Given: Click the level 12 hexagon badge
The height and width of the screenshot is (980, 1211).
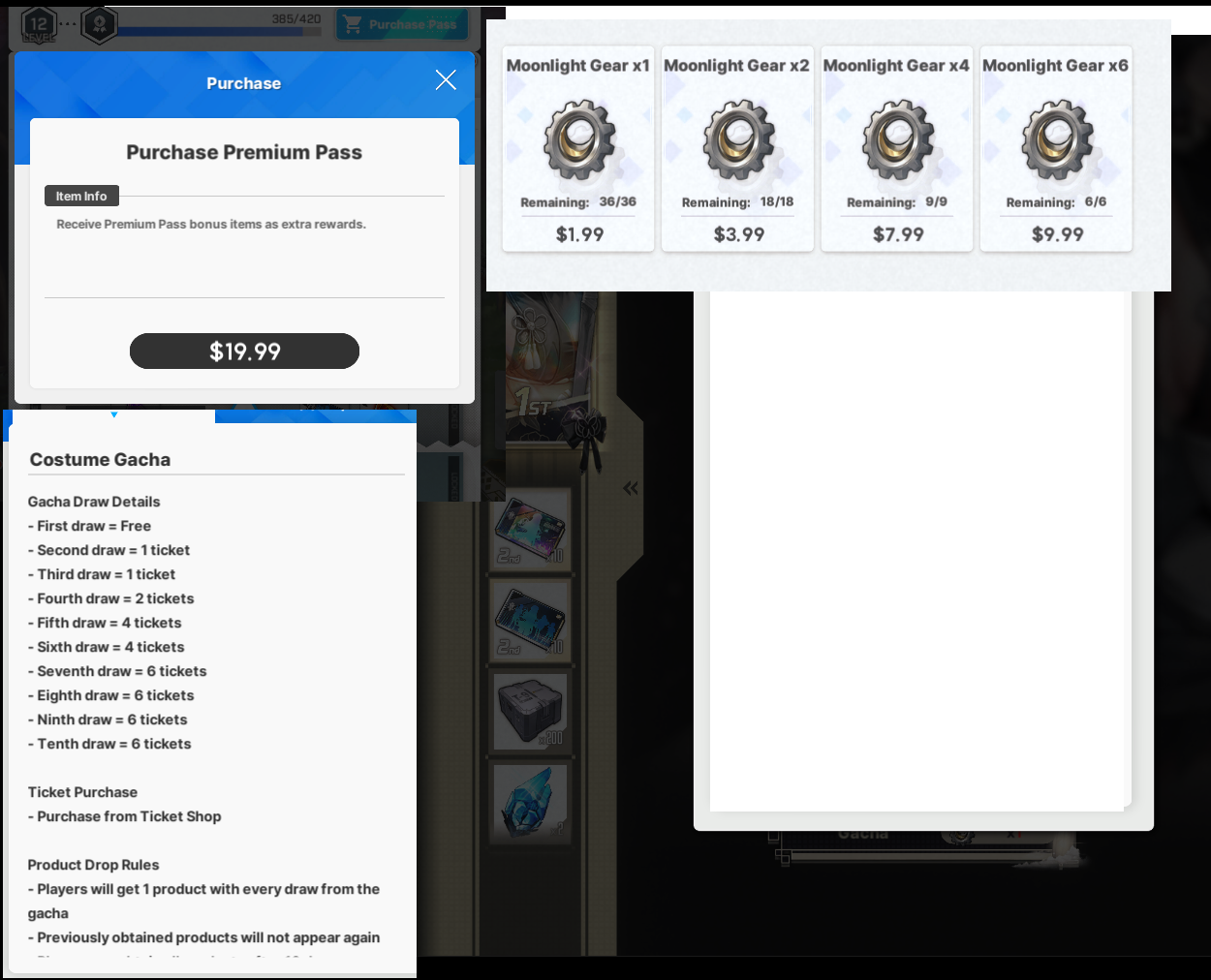Looking at the screenshot, I should point(39,25).
